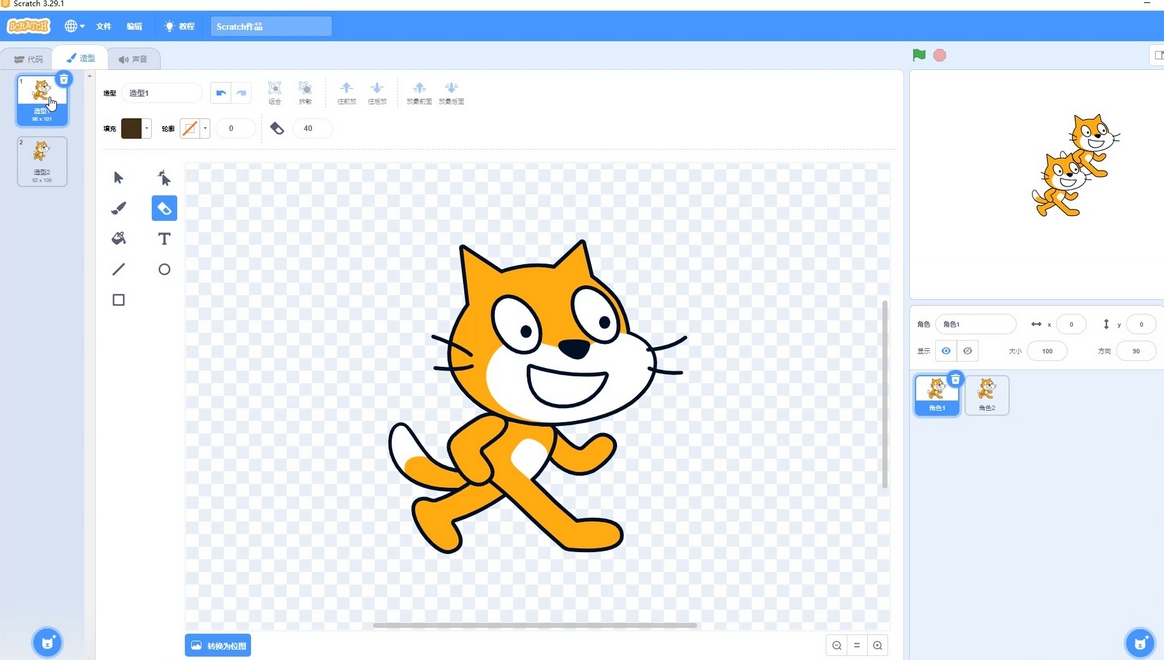Send selection to back with 放最后面

coord(451,93)
